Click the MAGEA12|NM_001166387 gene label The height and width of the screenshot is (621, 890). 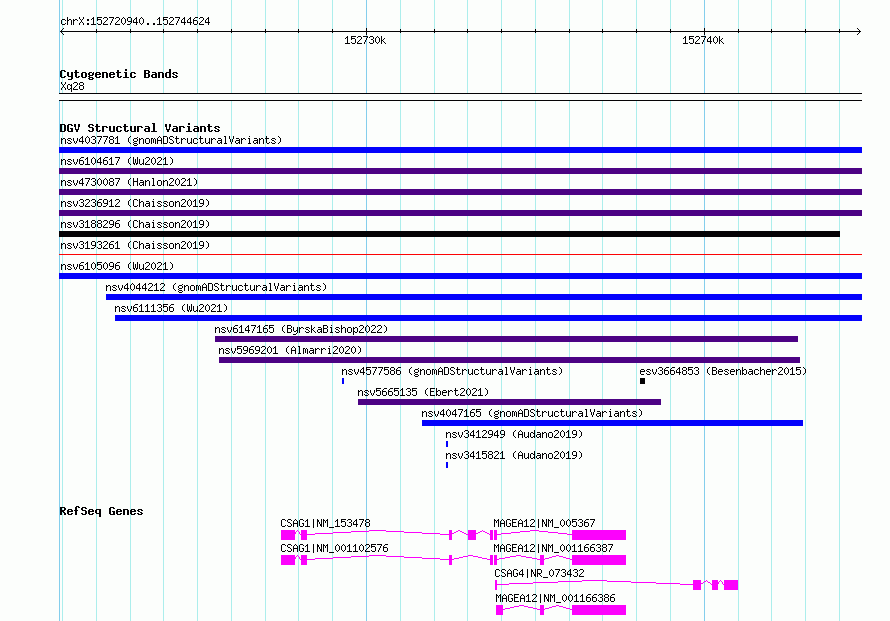click(553, 548)
